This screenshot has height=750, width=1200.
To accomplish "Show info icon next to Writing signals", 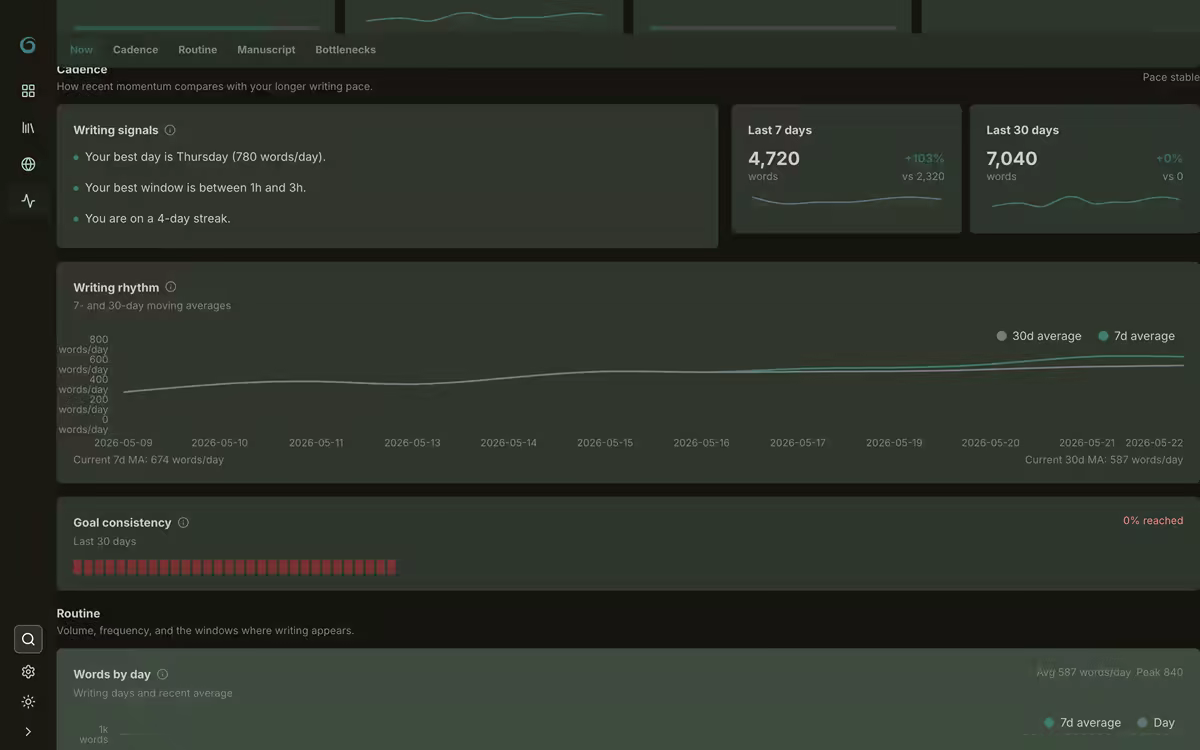I will click(x=170, y=130).
